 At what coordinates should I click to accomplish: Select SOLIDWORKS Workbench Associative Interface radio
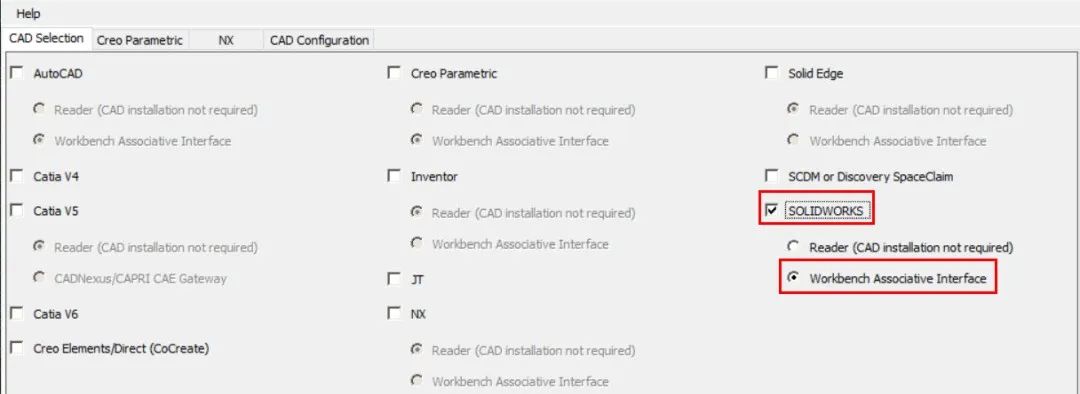point(793,278)
